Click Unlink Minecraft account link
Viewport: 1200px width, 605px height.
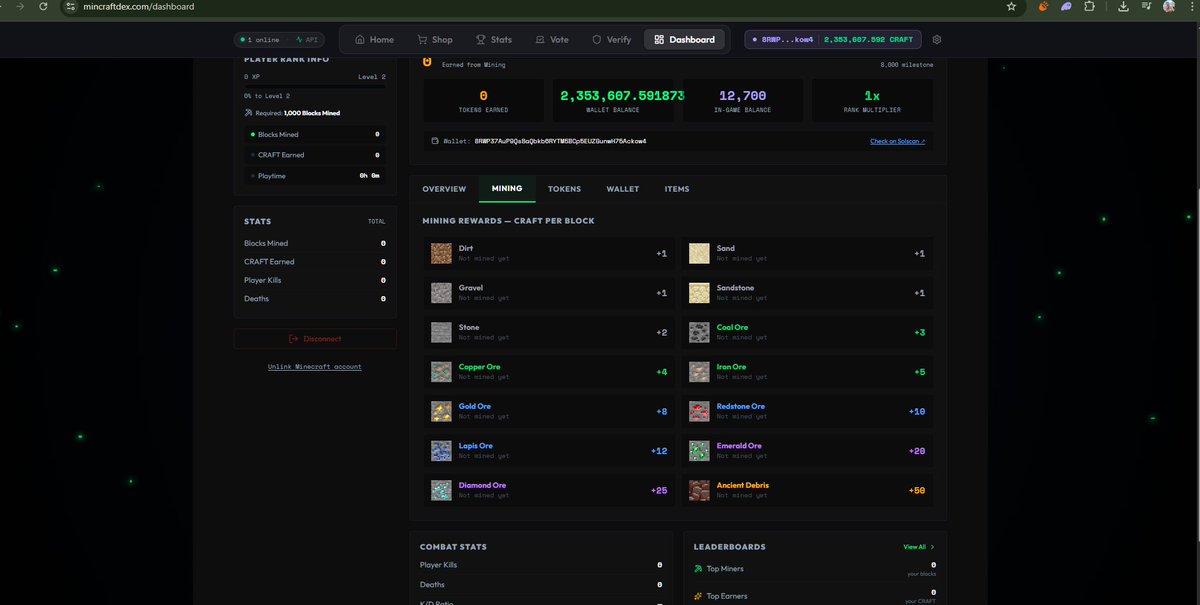[315, 367]
